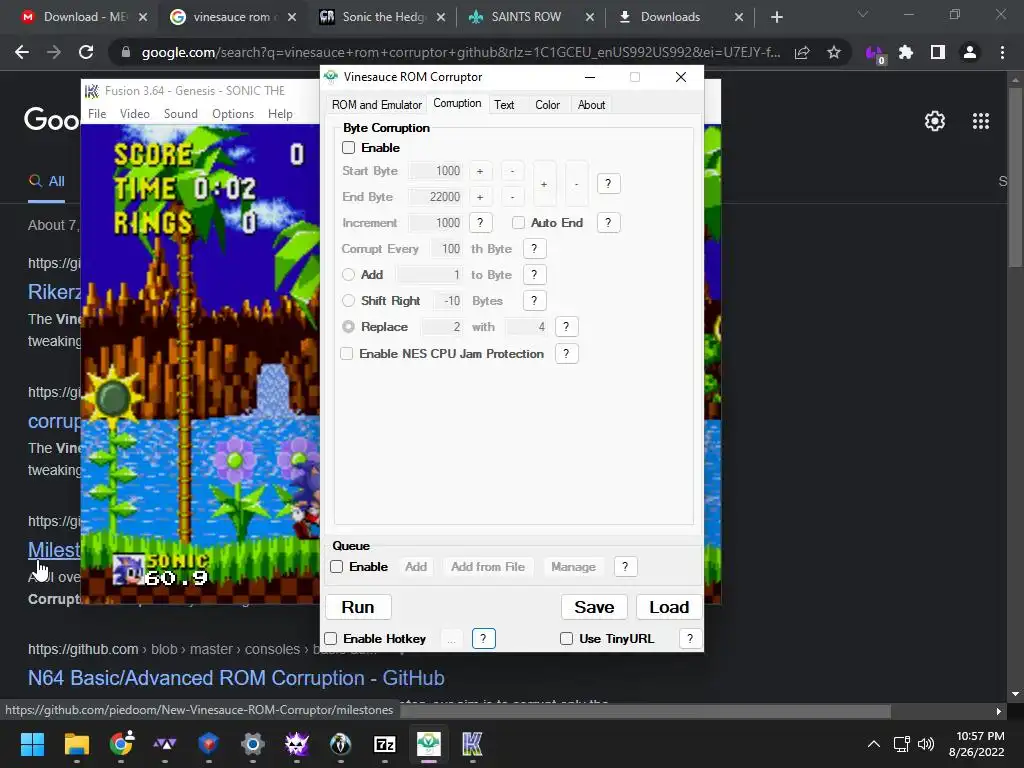The height and width of the screenshot is (768, 1024).
Task: Click the Queue Manage button
Action: (573, 567)
